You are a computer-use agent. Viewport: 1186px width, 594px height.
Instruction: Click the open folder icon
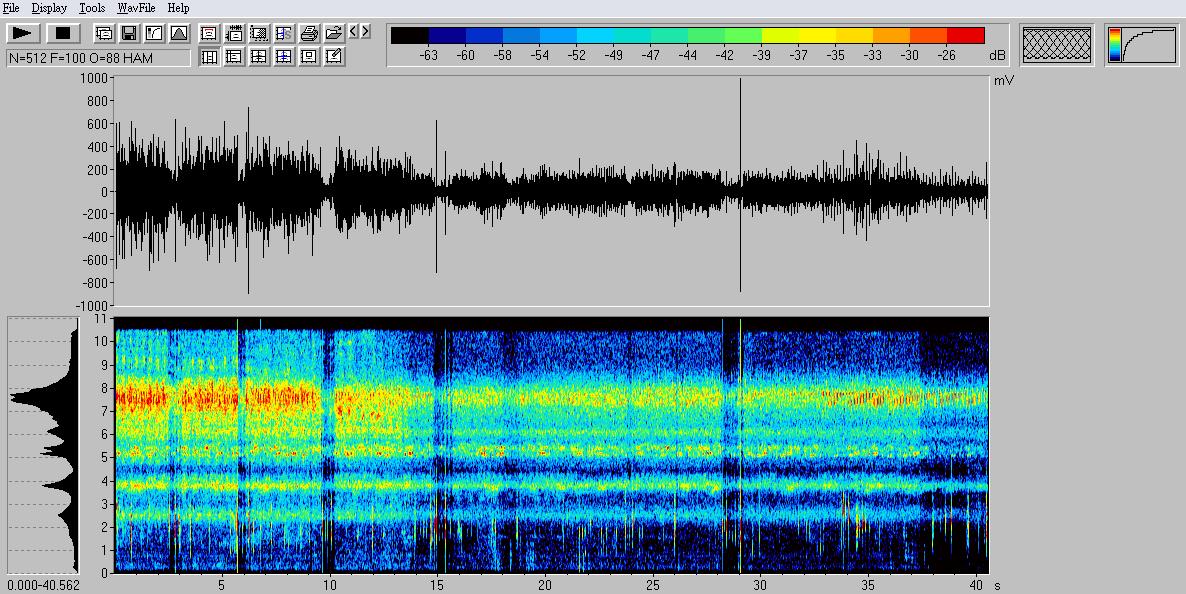[334, 33]
